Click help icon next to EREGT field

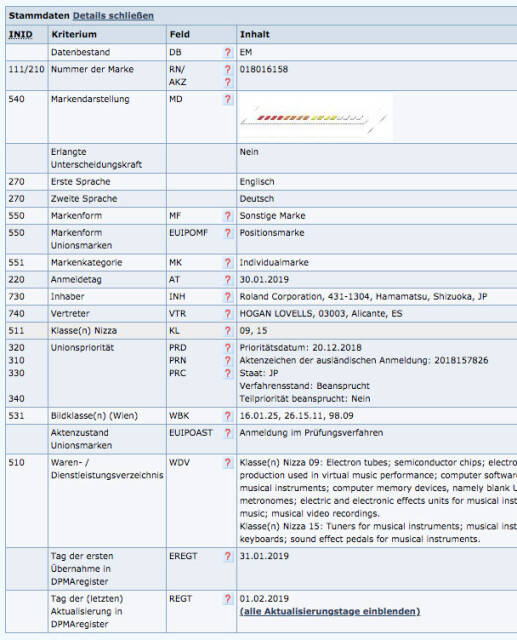point(228,556)
